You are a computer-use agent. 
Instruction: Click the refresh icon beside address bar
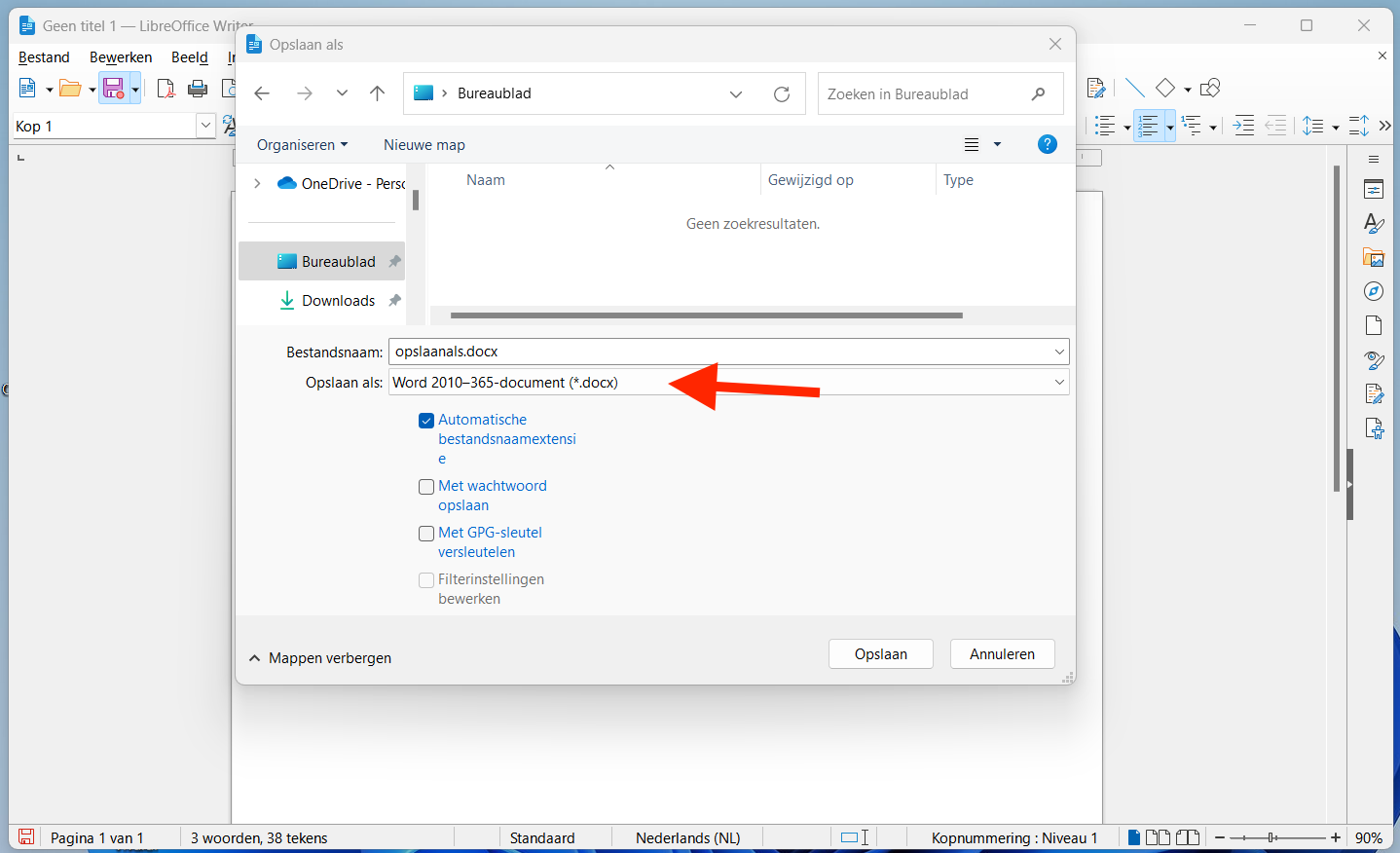(782, 94)
